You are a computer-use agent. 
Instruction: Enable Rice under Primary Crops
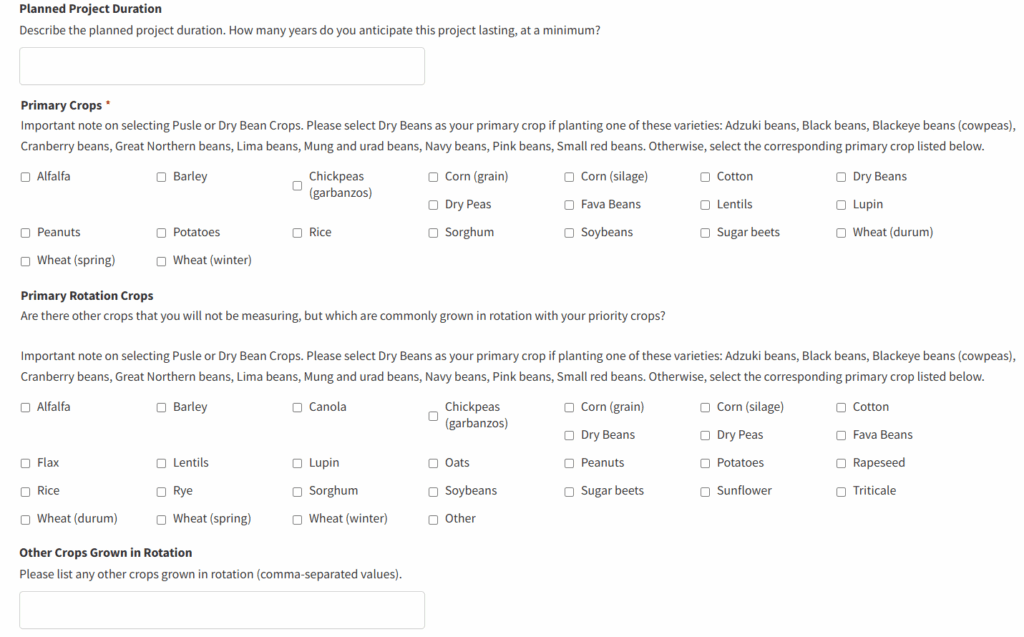(298, 233)
